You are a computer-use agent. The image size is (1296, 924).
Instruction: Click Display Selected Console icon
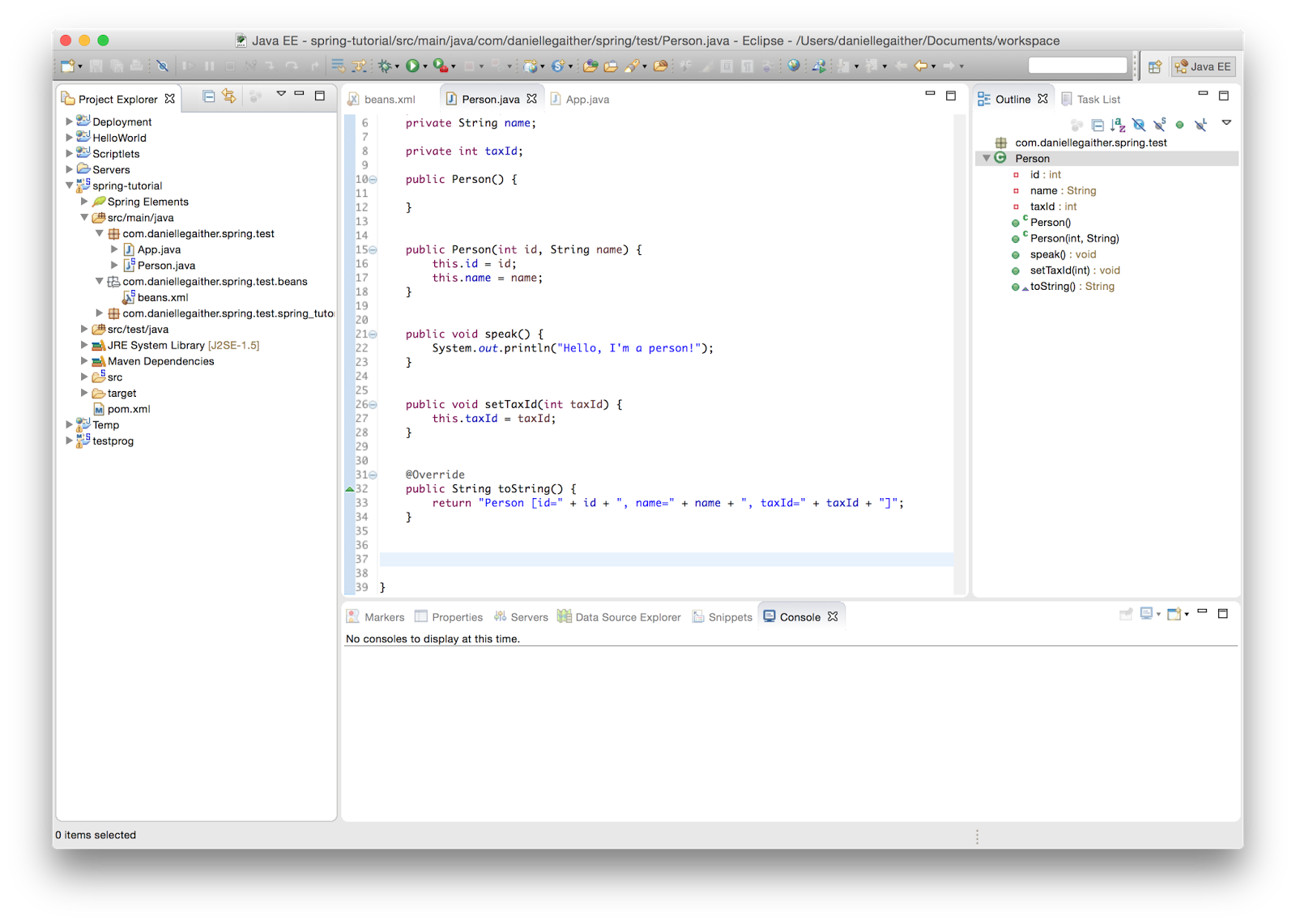1146,615
